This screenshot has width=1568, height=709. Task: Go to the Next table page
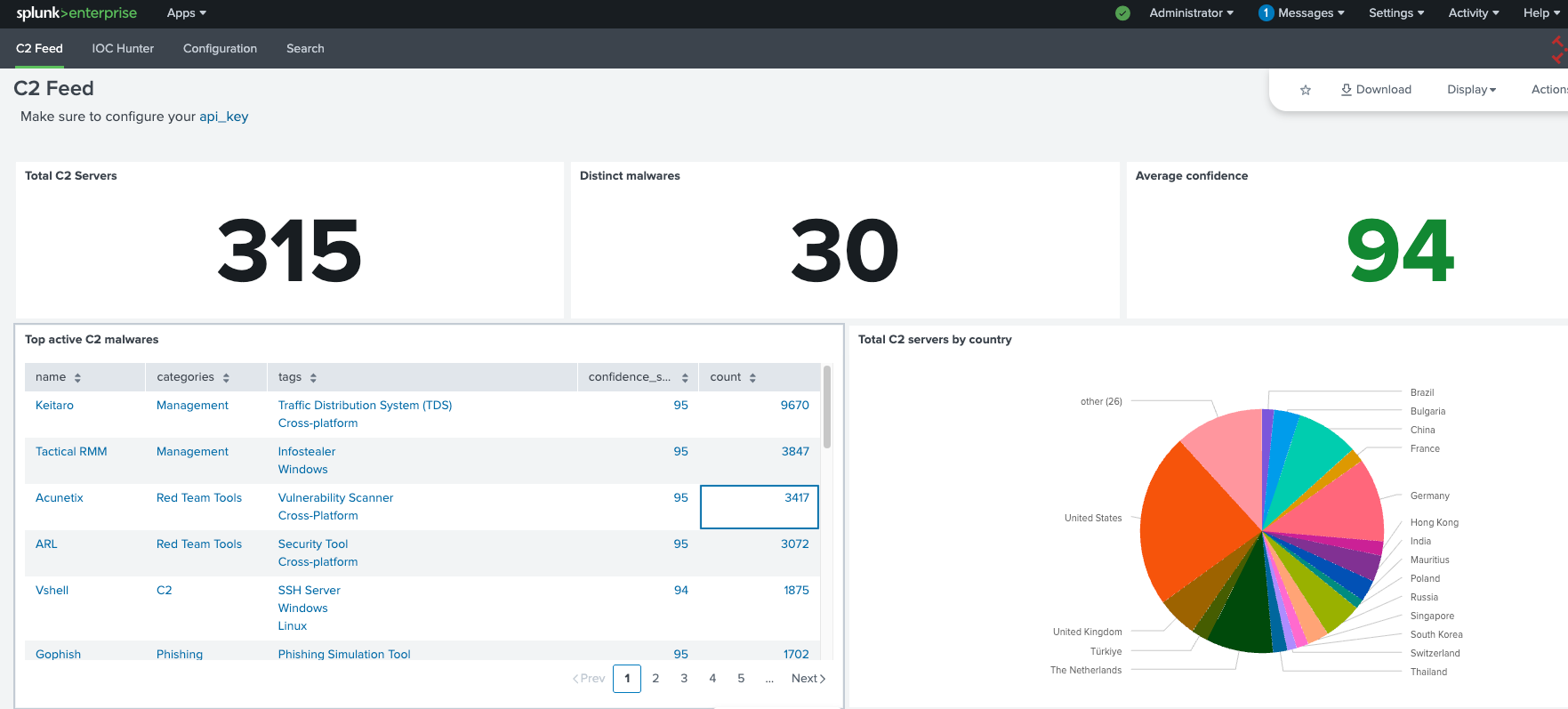click(808, 678)
